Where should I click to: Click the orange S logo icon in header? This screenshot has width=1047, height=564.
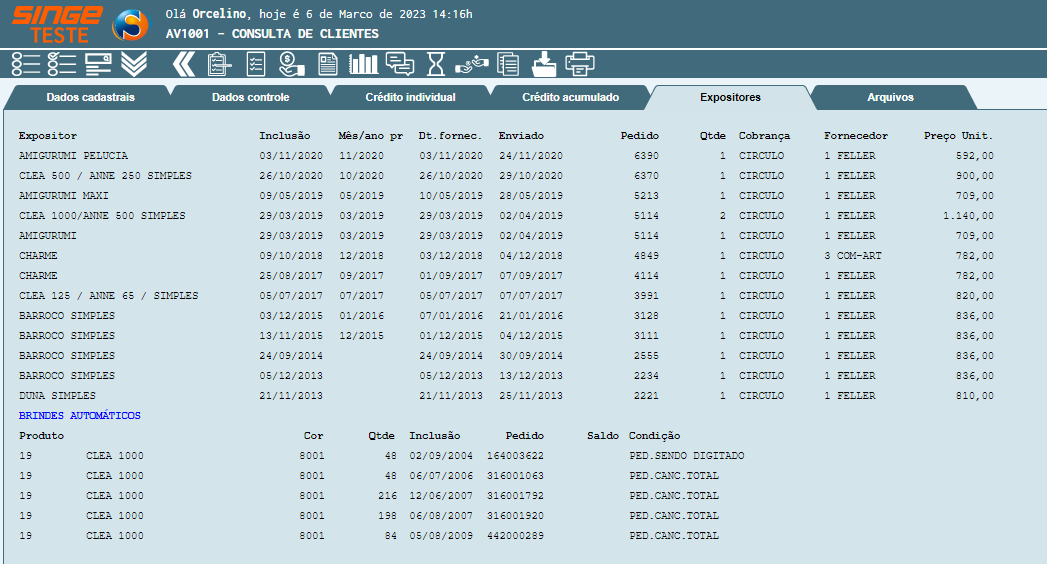(x=130, y=25)
